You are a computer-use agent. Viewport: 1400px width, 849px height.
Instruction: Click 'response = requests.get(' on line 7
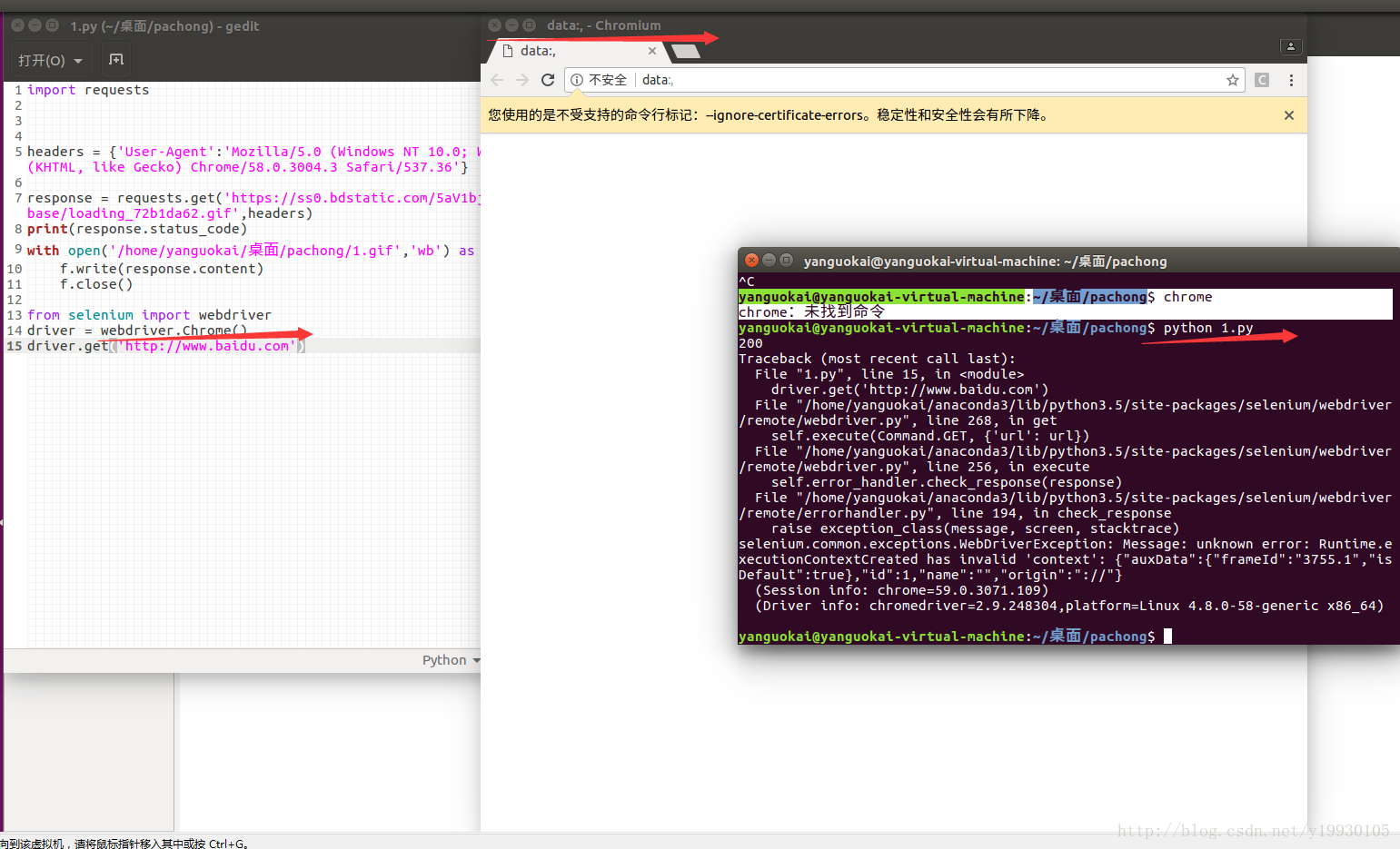[x=125, y=198]
